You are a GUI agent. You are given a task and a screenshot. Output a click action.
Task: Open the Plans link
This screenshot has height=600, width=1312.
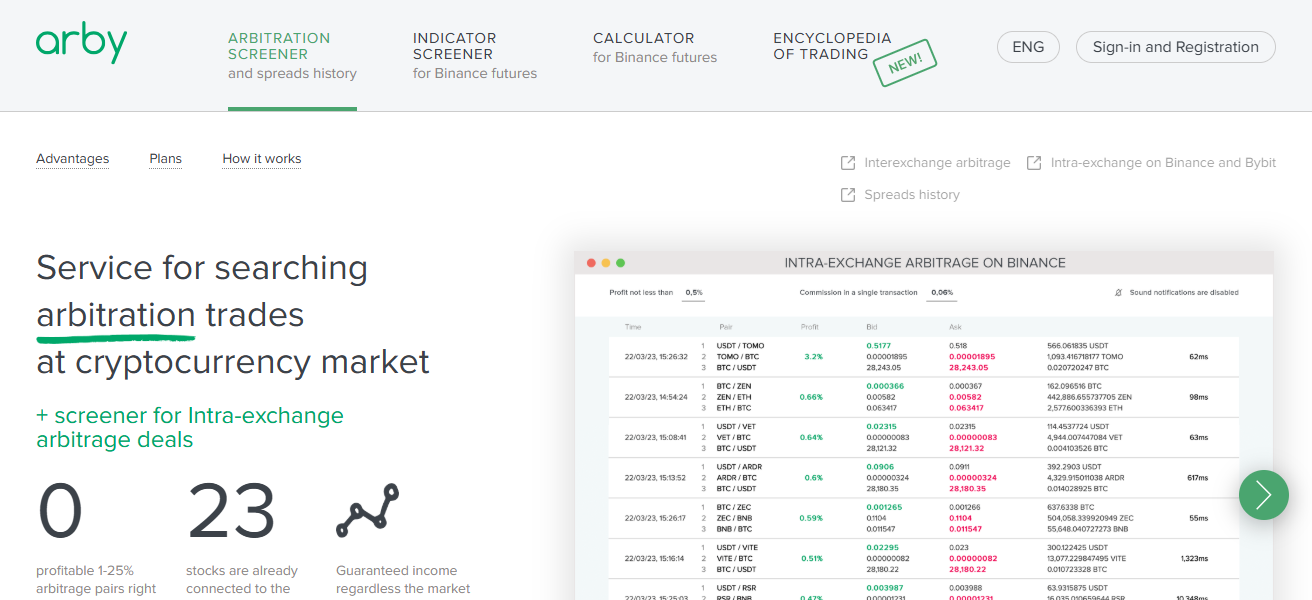pyautogui.click(x=165, y=159)
